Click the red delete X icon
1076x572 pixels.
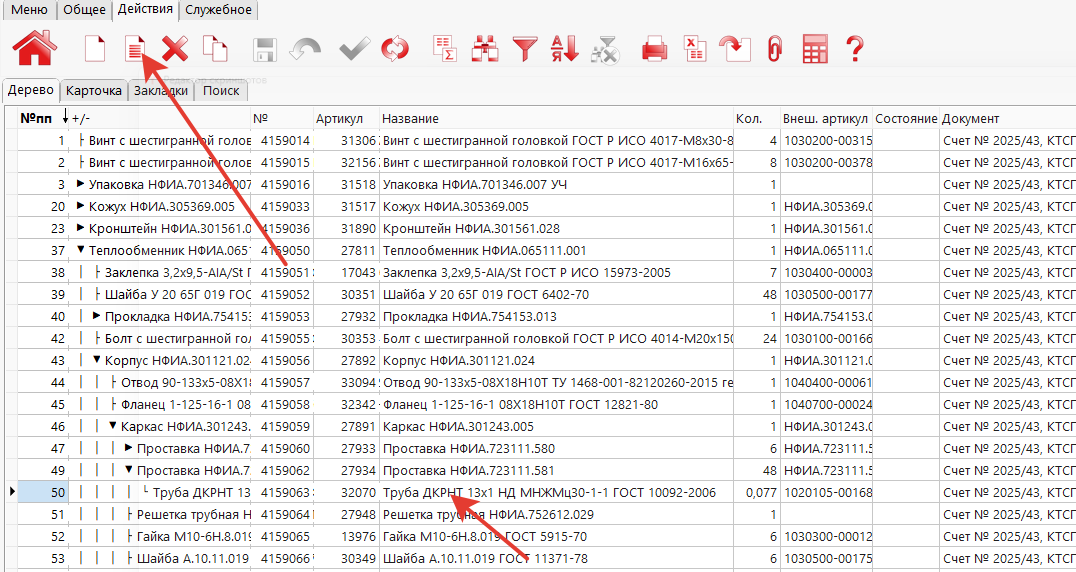pos(175,48)
